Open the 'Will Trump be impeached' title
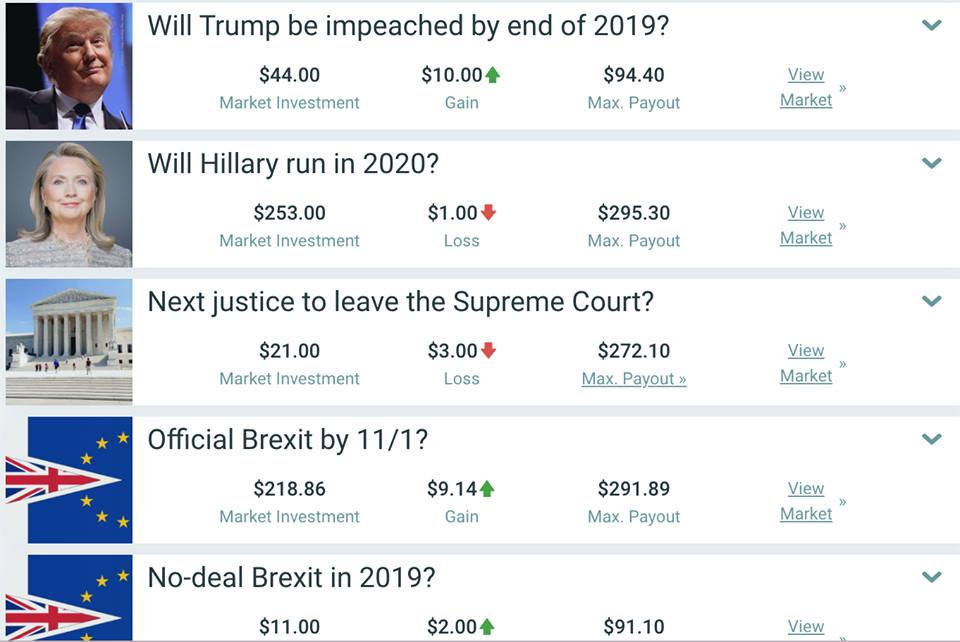960x642 pixels. (408, 26)
